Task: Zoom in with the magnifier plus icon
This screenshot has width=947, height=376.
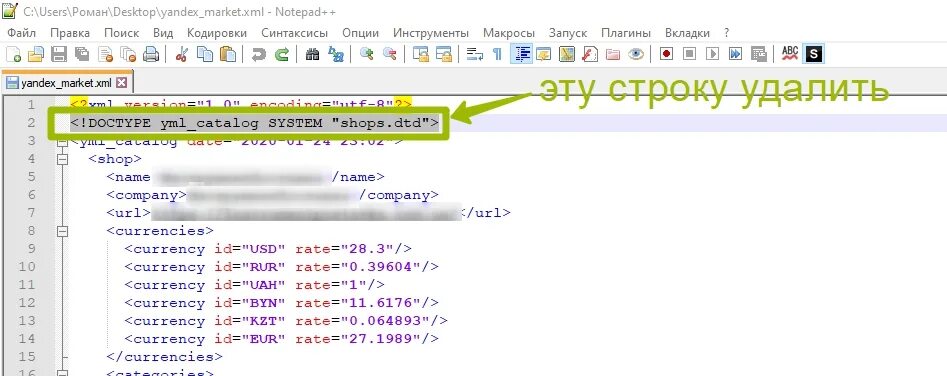Action: pyautogui.click(x=366, y=54)
